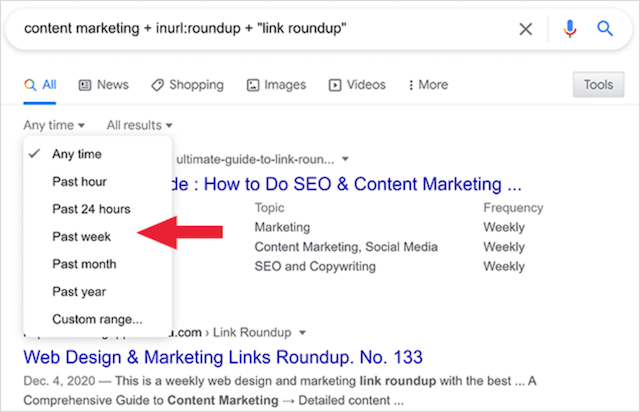Select the checked Any time option
This screenshot has height=412, width=640.
(77, 154)
